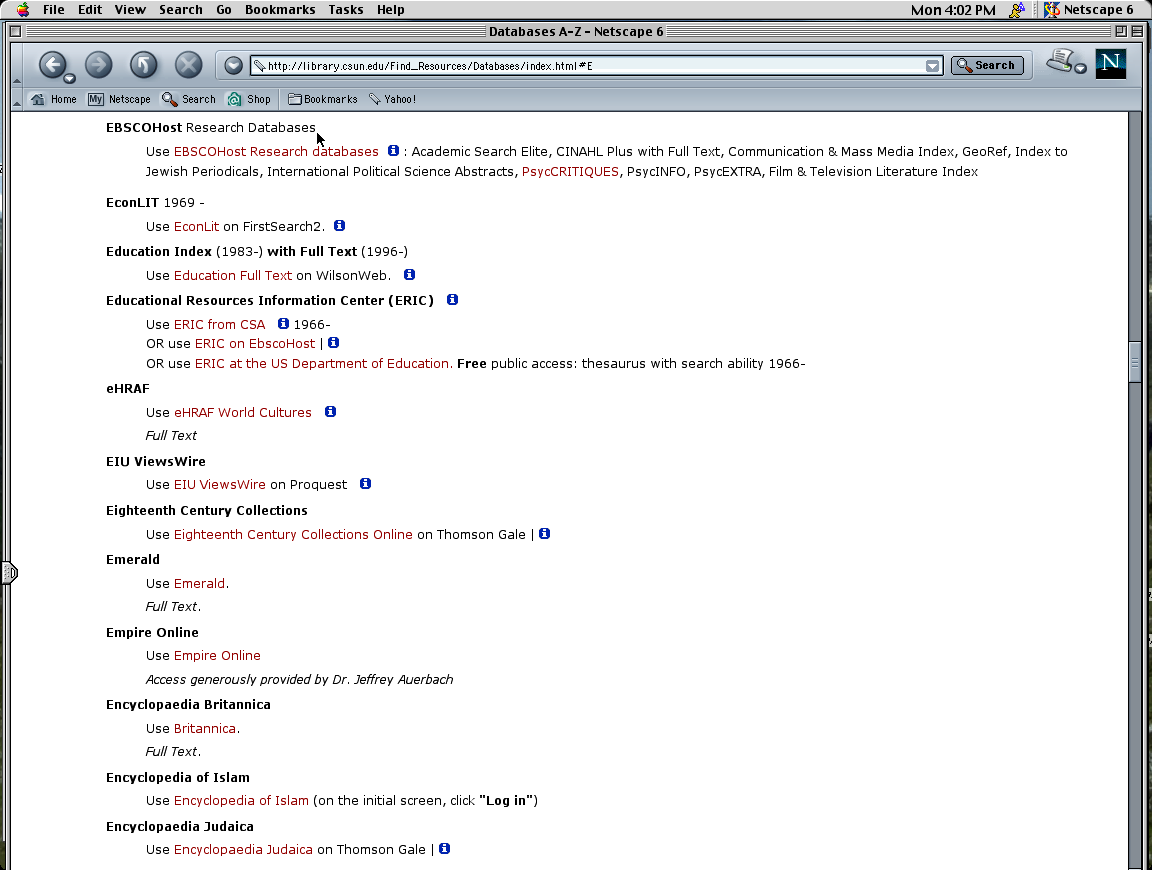Click info icon beside the ERIC heading
The image size is (1152, 870).
[453, 300]
